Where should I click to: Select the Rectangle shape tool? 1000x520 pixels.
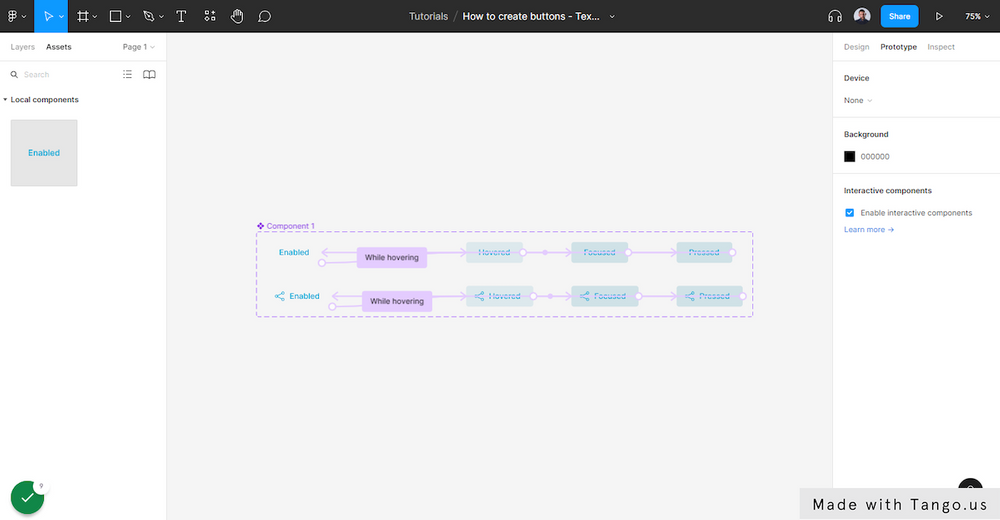tap(115, 16)
